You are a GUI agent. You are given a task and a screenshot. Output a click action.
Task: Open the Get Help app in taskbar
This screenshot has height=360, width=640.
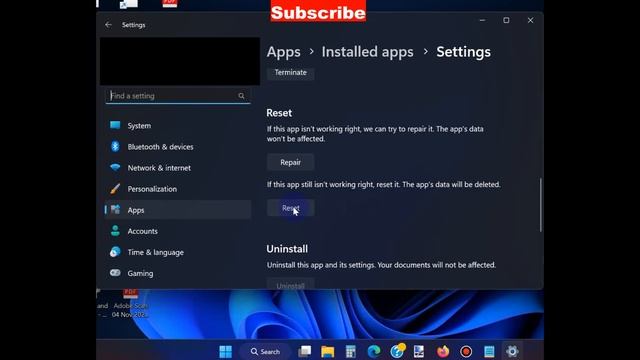click(397, 351)
